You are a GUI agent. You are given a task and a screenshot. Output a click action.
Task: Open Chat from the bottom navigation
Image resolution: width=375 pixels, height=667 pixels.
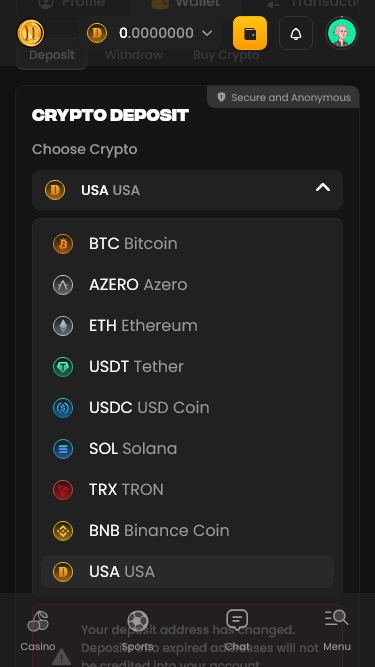tap(237, 631)
